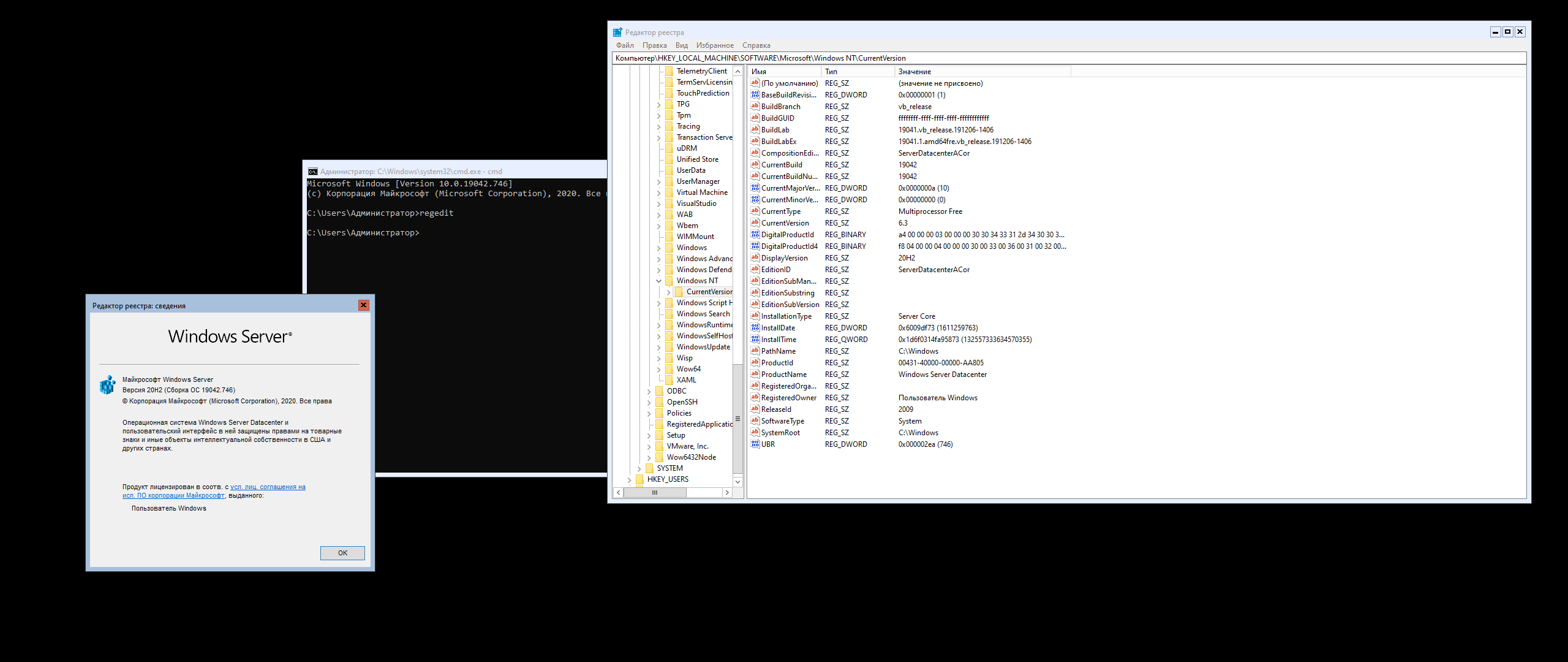
Task: Click the BuildLab string value icon
Action: coord(755,130)
